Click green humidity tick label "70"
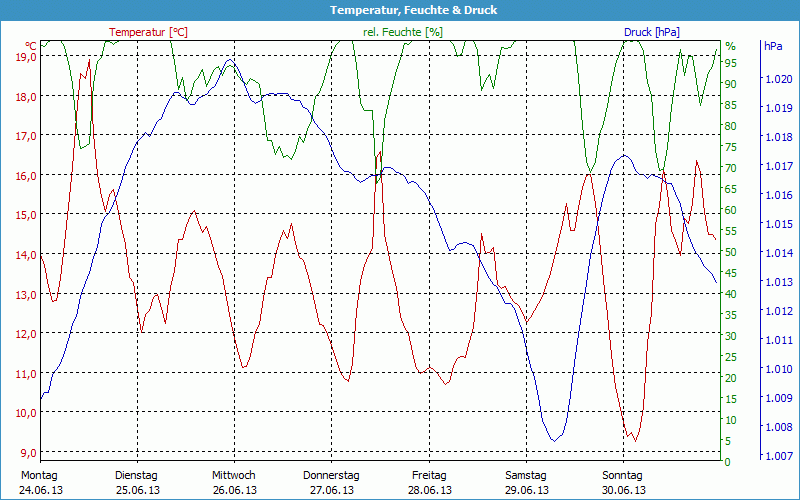The height and width of the screenshot is (500, 800). point(731,168)
